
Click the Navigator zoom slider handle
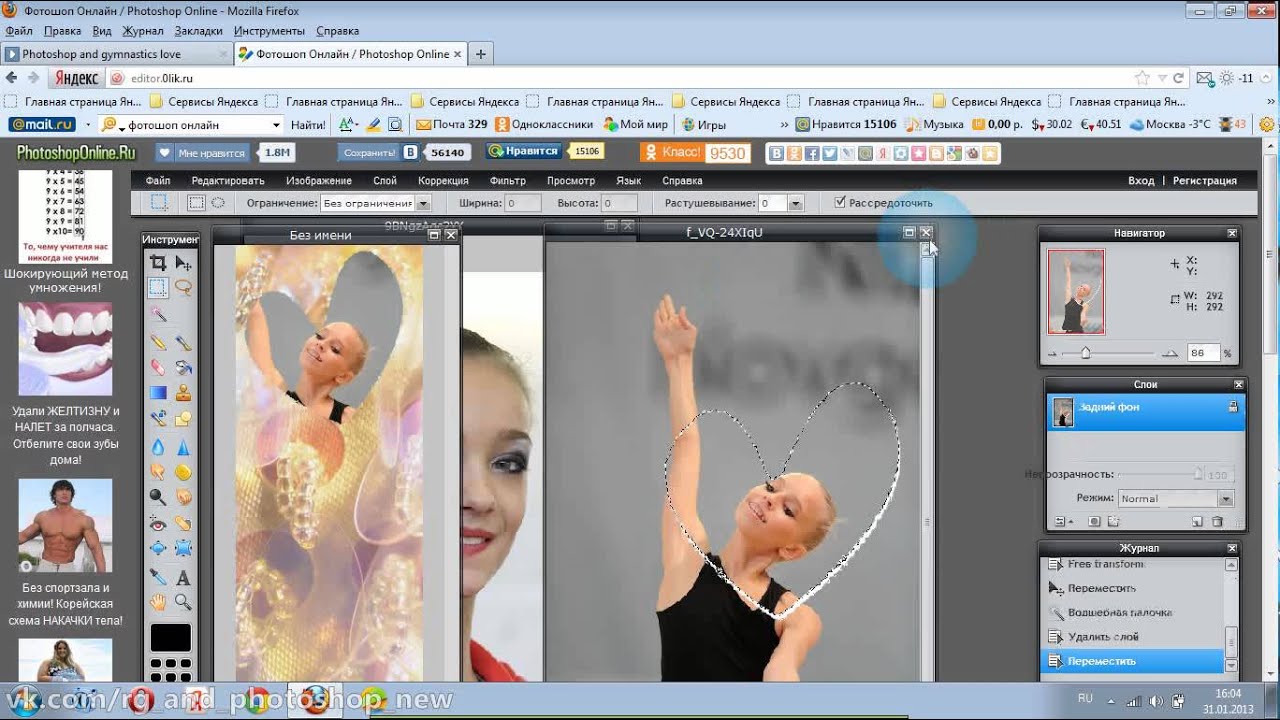point(1085,353)
